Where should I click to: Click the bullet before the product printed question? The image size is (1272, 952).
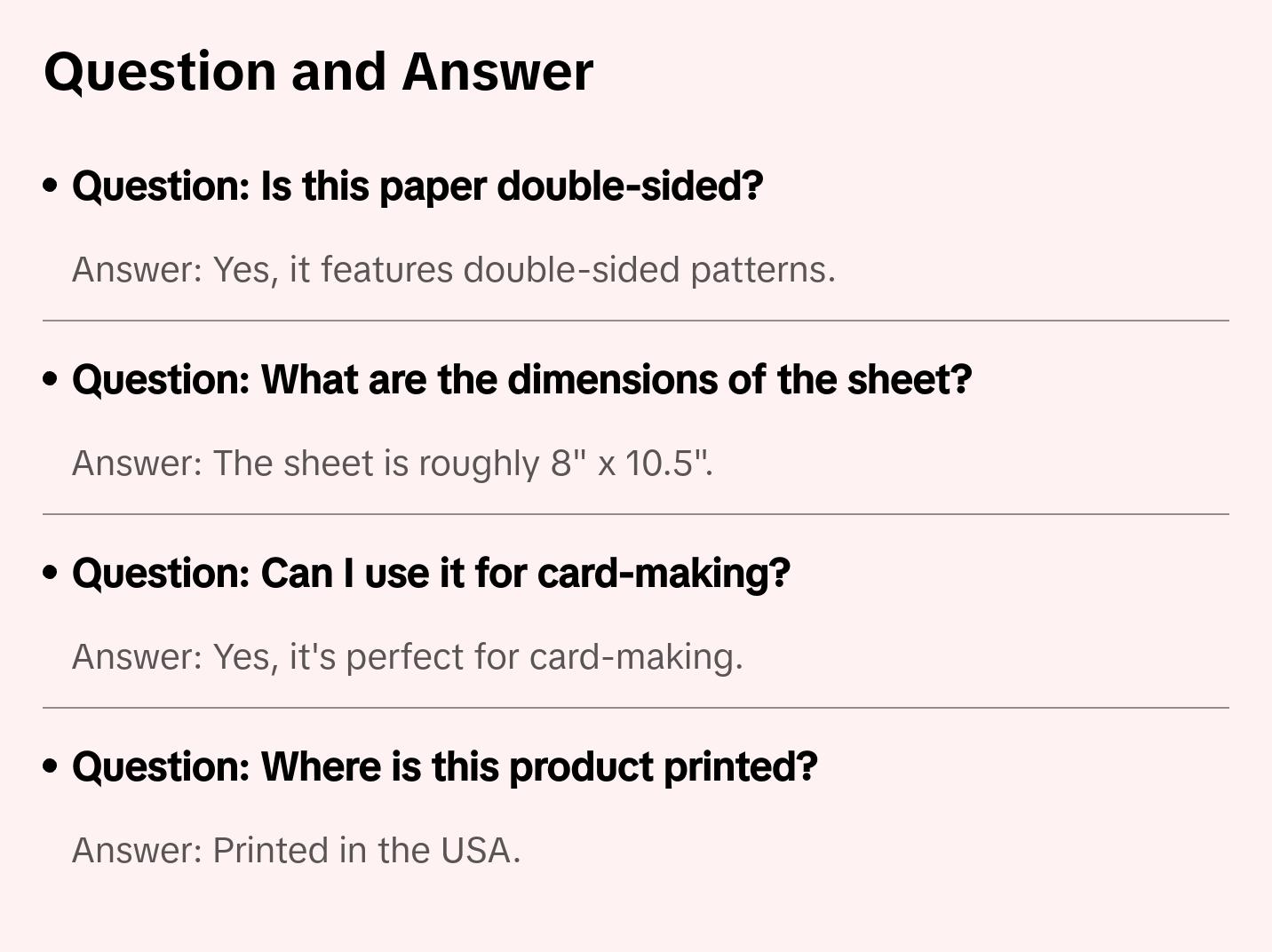pos(51,767)
